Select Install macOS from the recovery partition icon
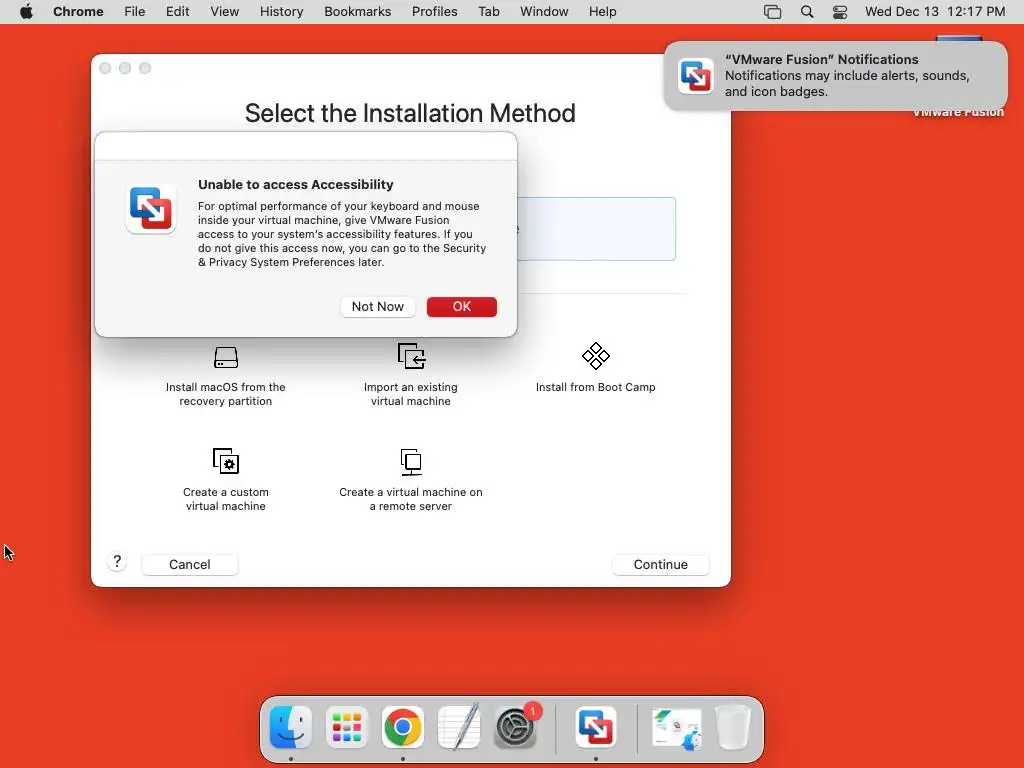Viewport: 1024px width, 768px height. click(226, 357)
